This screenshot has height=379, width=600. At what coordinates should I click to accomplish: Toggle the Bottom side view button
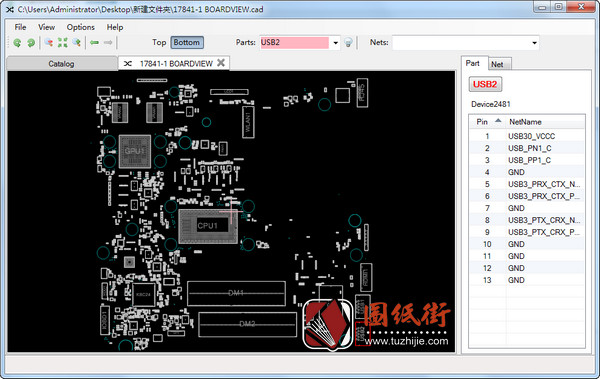(x=186, y=42)
